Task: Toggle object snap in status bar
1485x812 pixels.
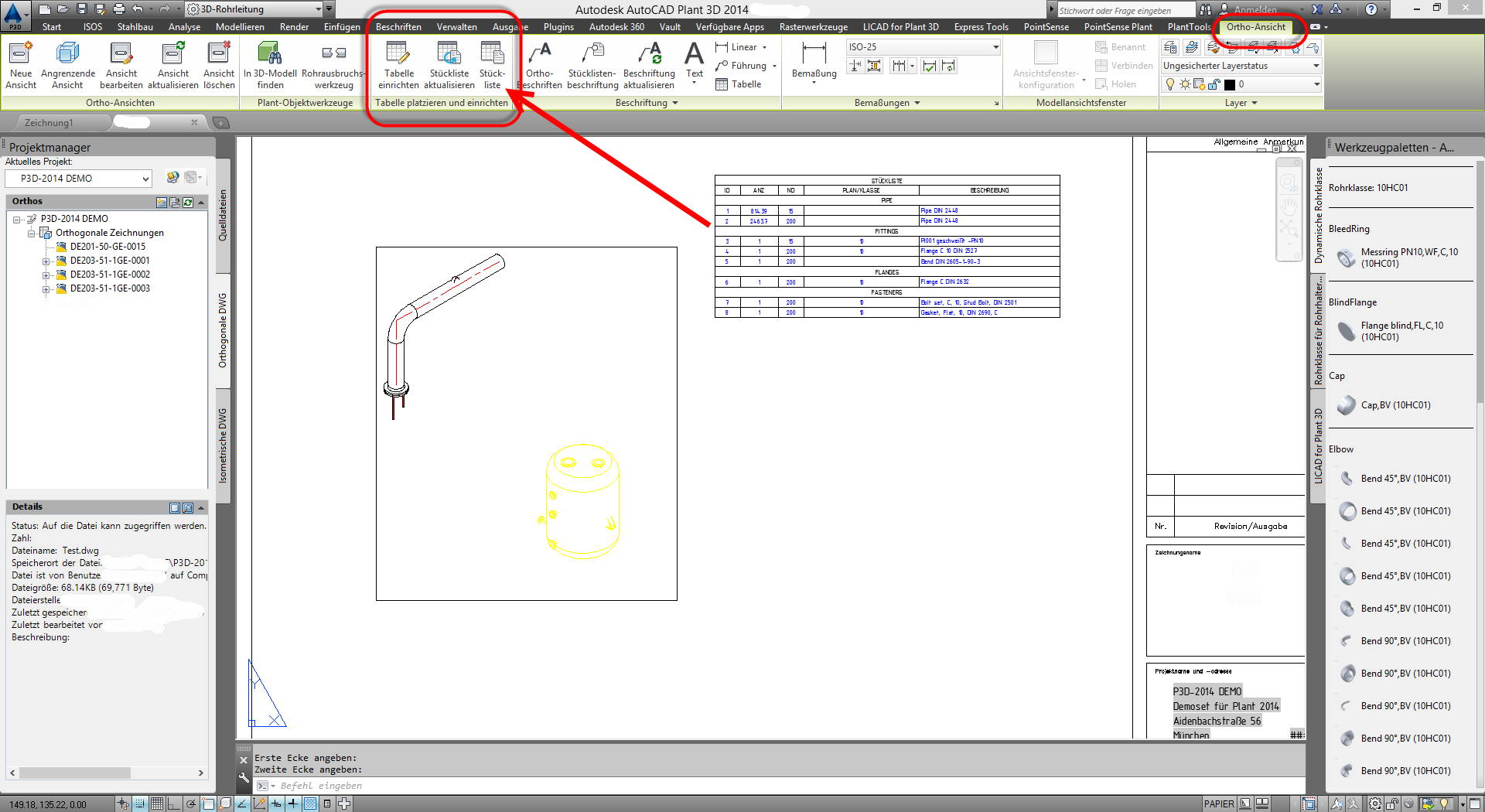Action: (208, 803)
